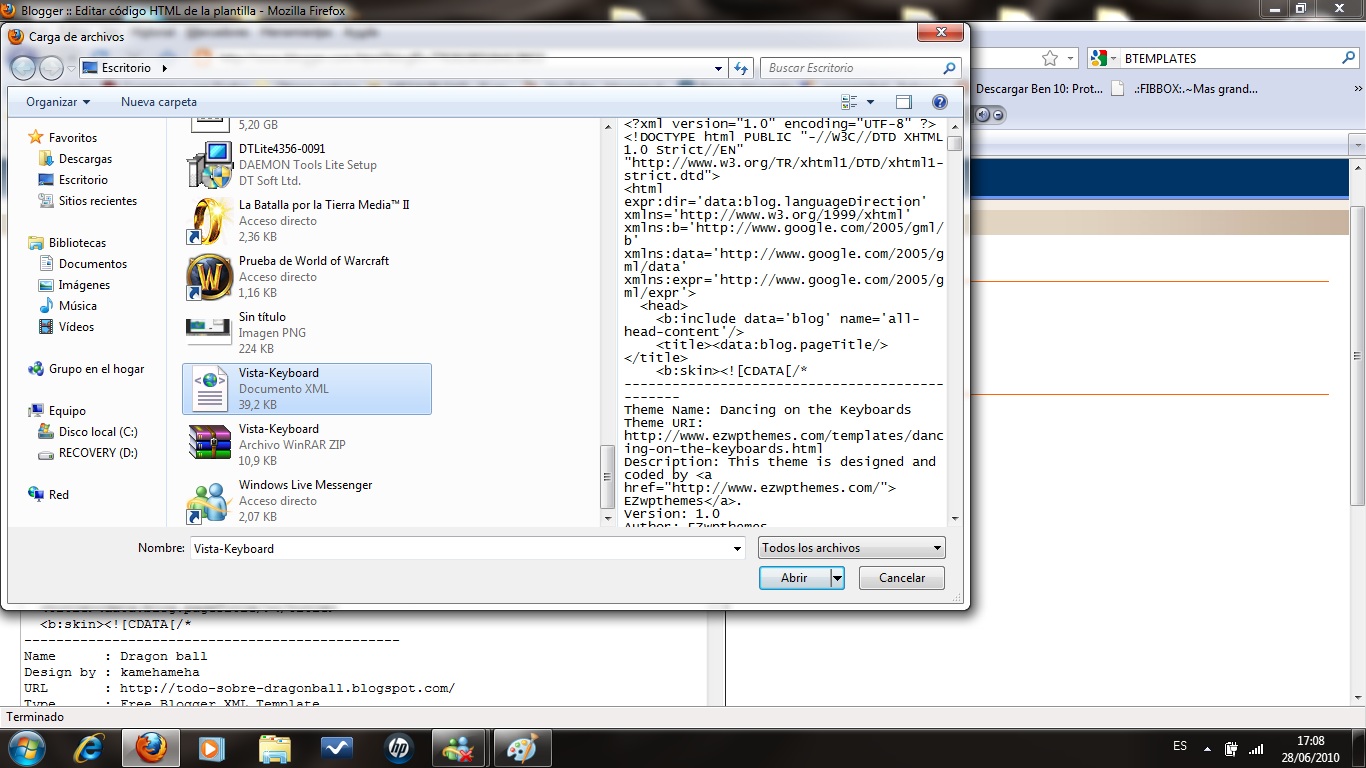Select Vista-Keyboard WinRAR ZIP archive
This screenshot has width=1366, height=768.
click(x=307, y=445)
